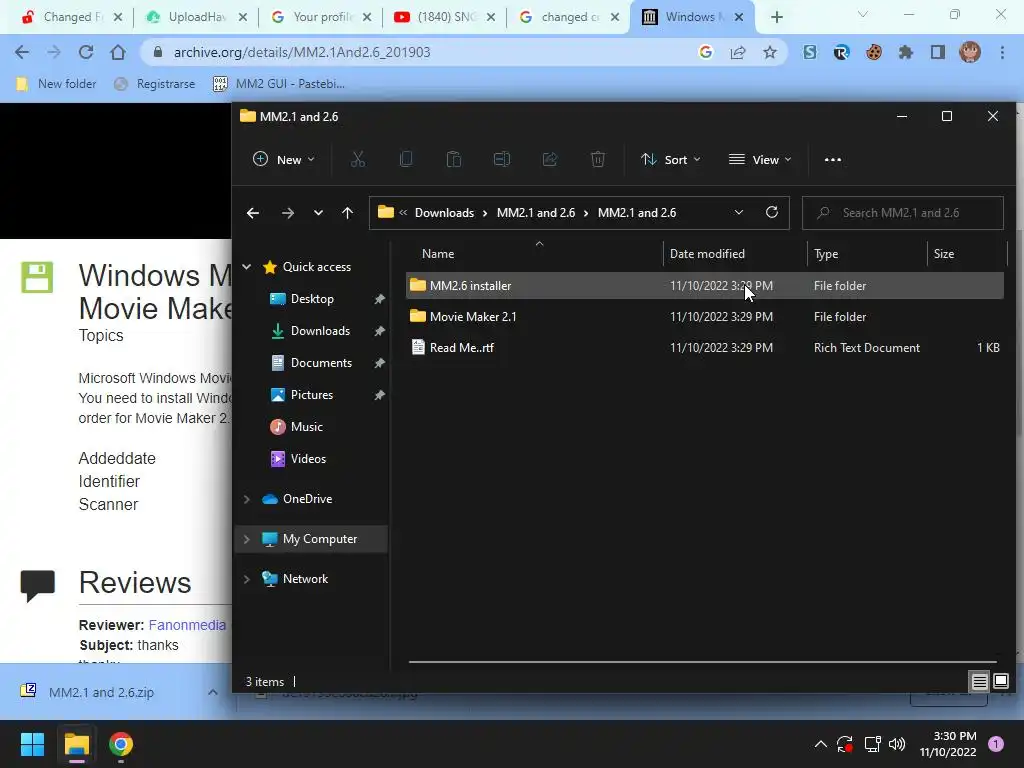Select Downloads in the navigation pane
1024x768 pixels.
[320, 331]
